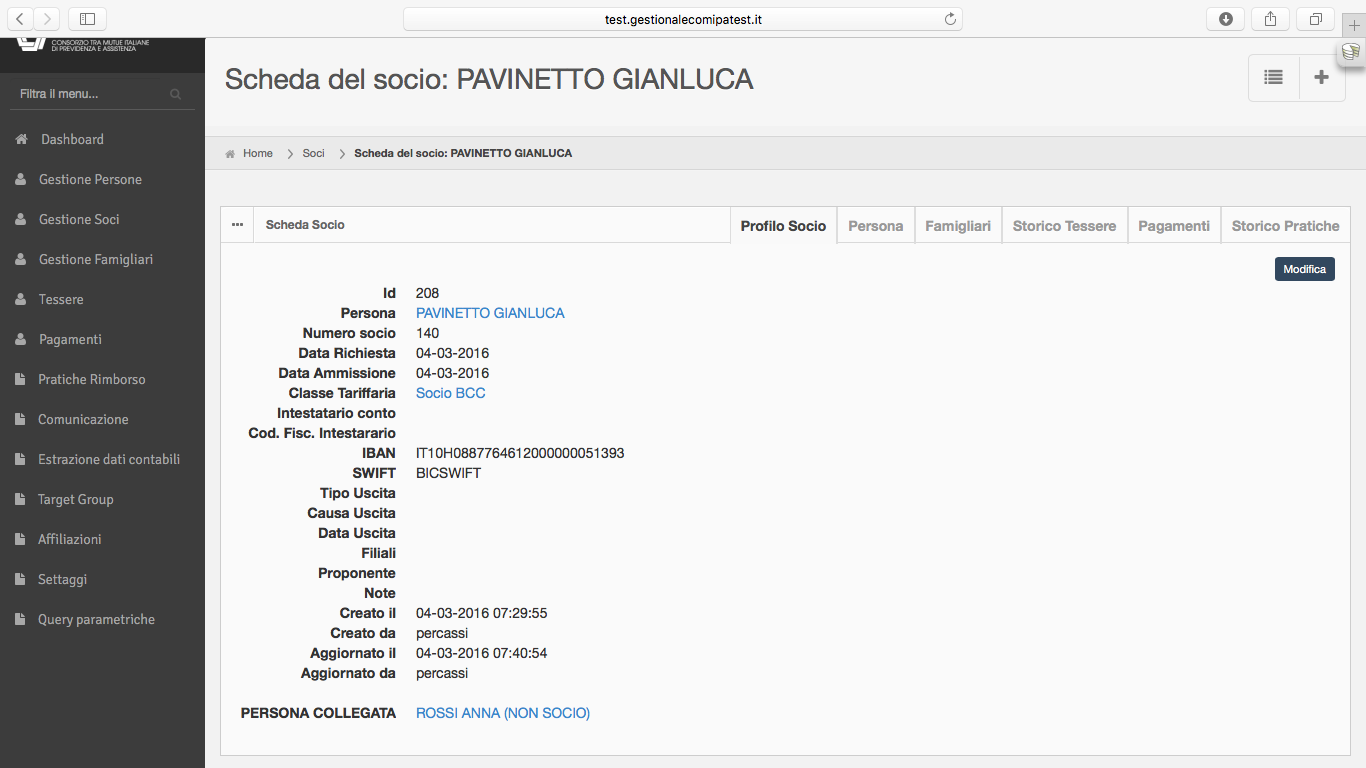Click the Home icon in breadcrumb

(231, 154)
